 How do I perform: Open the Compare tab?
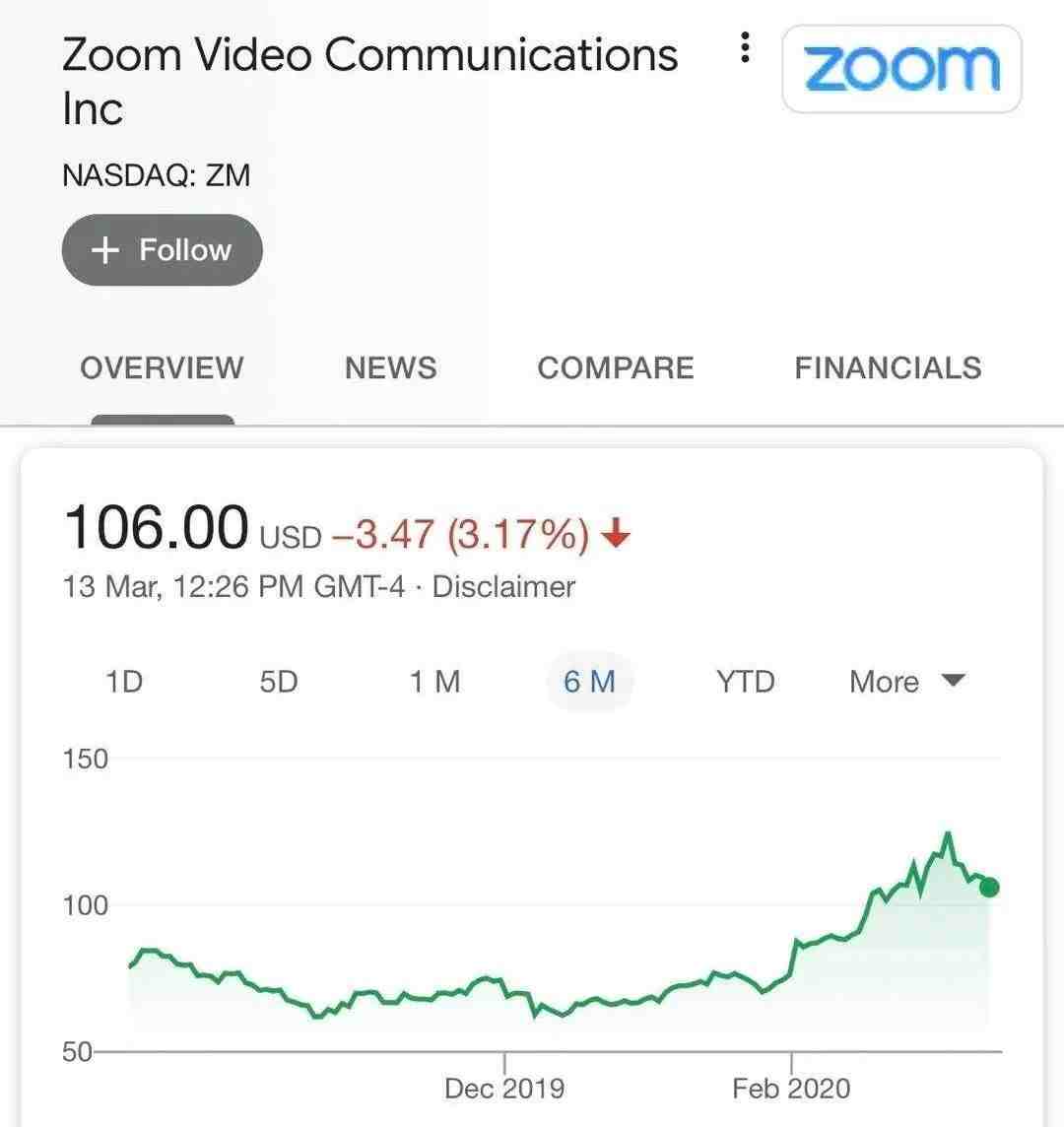[x=616, y=368]
